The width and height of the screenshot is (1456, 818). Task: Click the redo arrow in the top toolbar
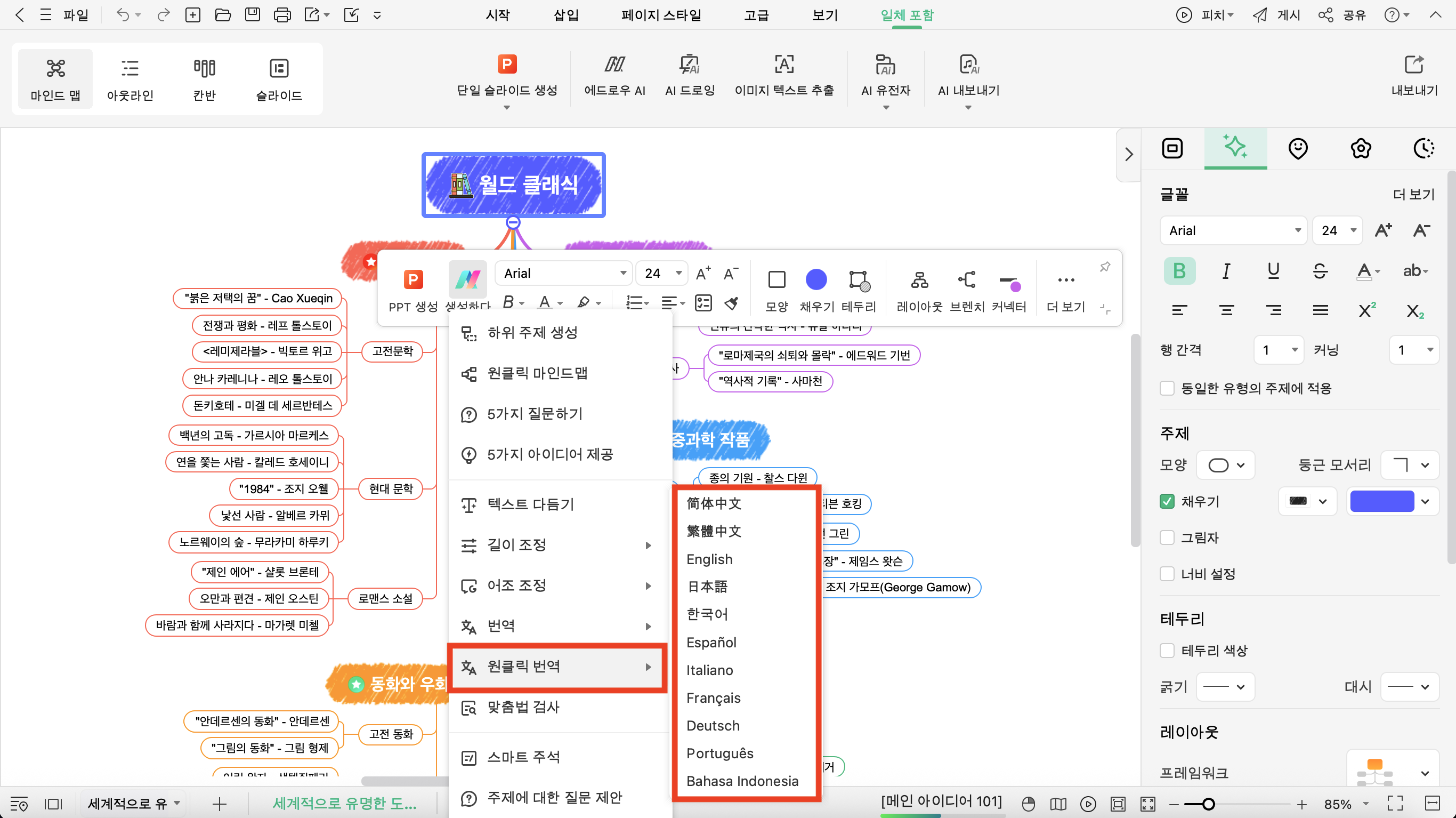[x=164, y=15]
